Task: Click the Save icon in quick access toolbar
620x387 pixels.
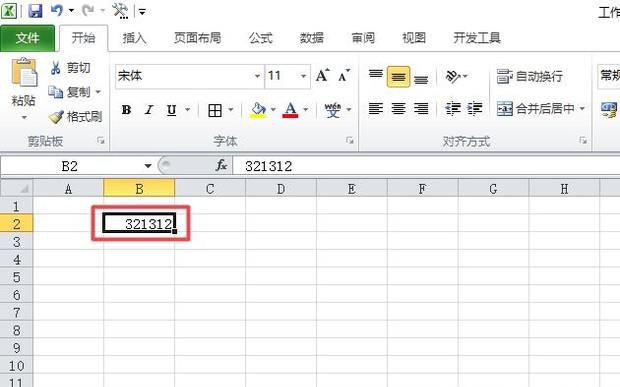Action: [x=35, y=11]
